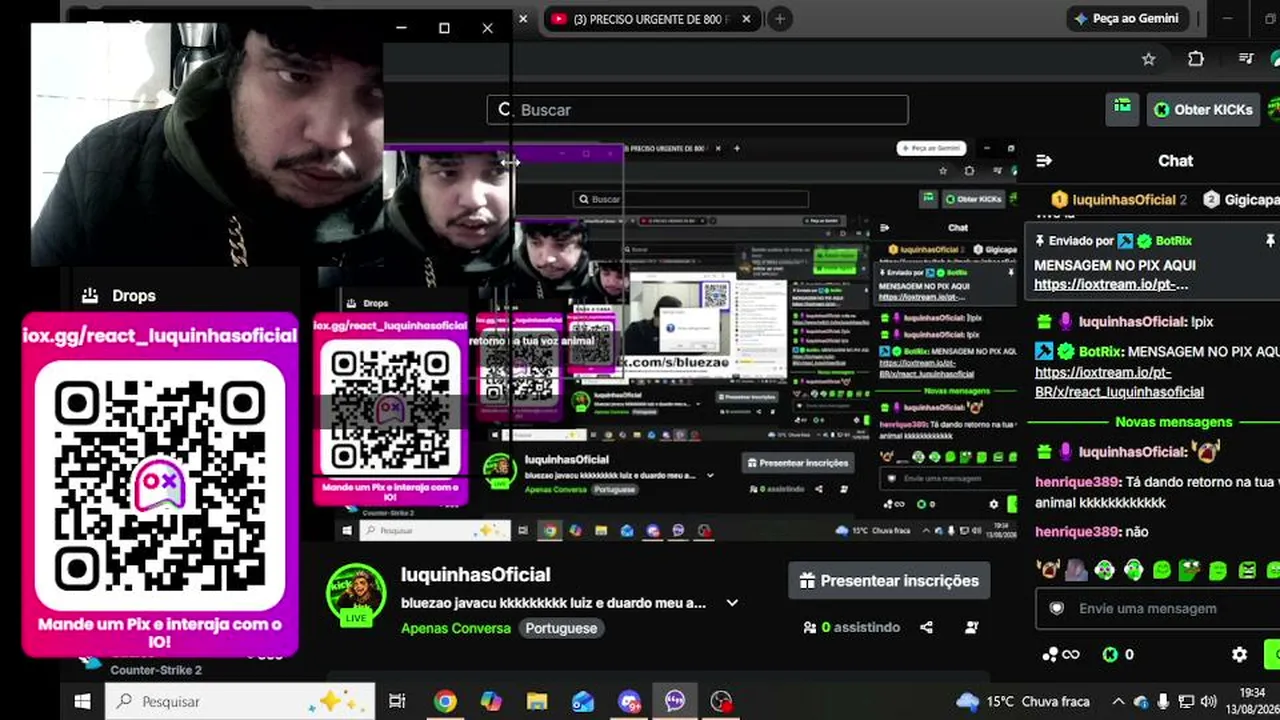Open the chat identity badge in the message box
The height and width of the screenshot is (720, 1280).
point(1056,608)
